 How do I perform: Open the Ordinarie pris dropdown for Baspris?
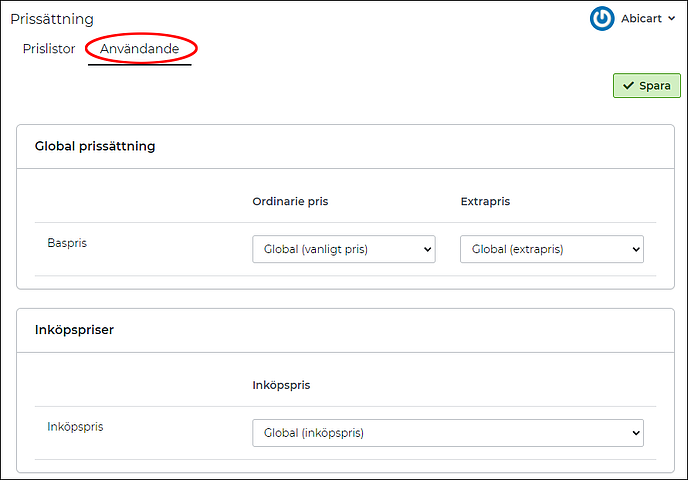(343, 249)
